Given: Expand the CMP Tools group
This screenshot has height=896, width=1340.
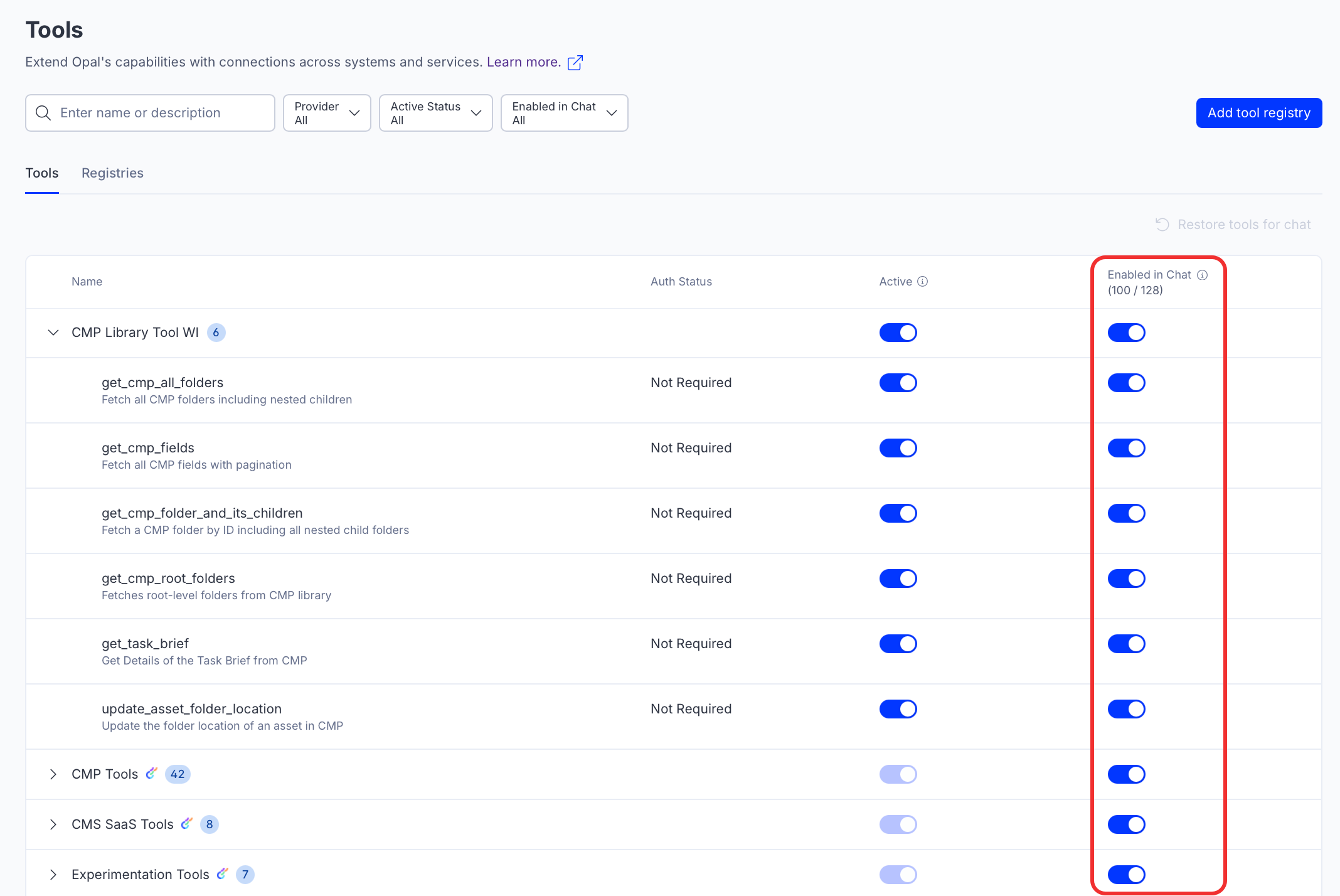Looking at the screenshot, I should (53, 774).
